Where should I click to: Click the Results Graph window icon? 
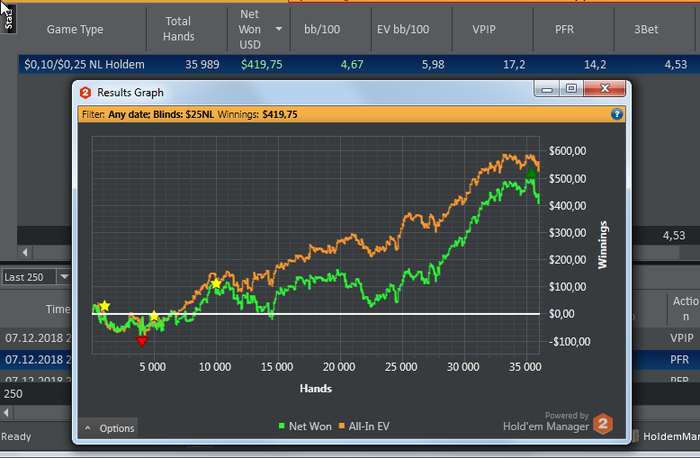[85, 92]
